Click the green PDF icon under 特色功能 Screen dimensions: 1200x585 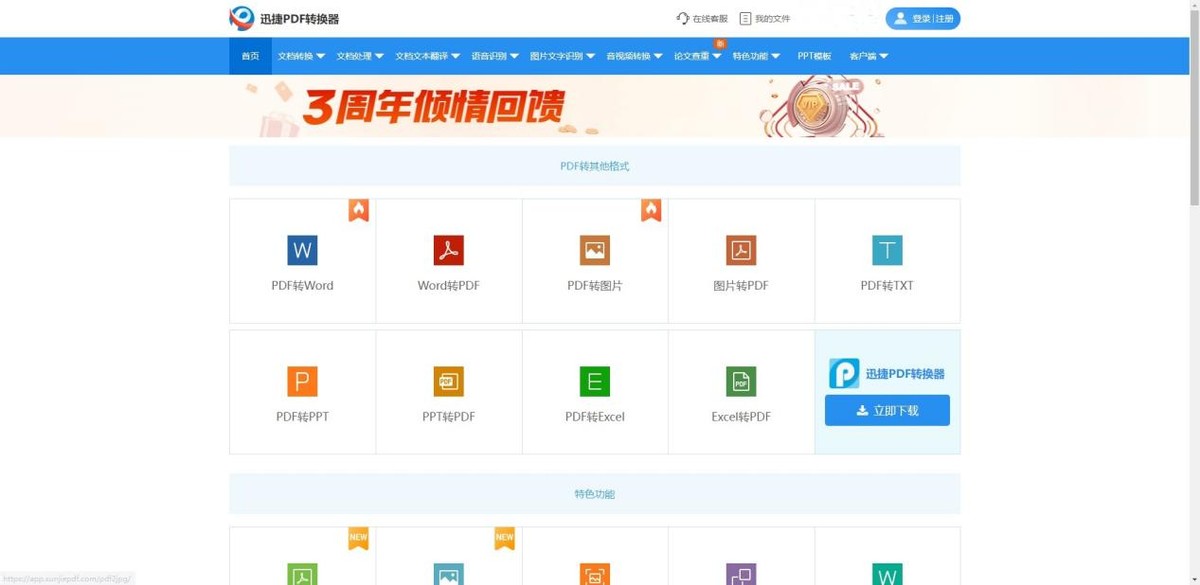pos(302,574)
